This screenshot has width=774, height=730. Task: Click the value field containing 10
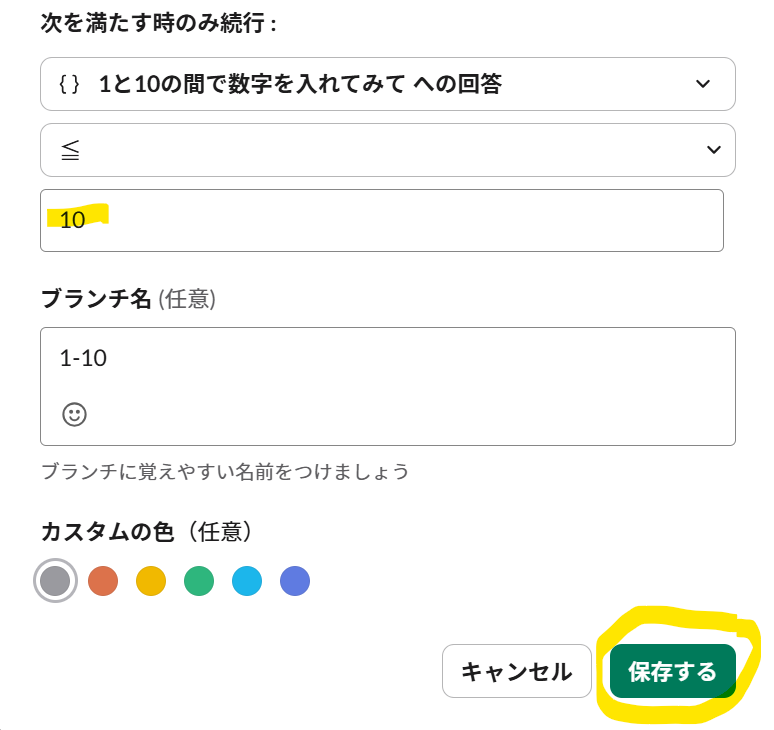point(382,220)
